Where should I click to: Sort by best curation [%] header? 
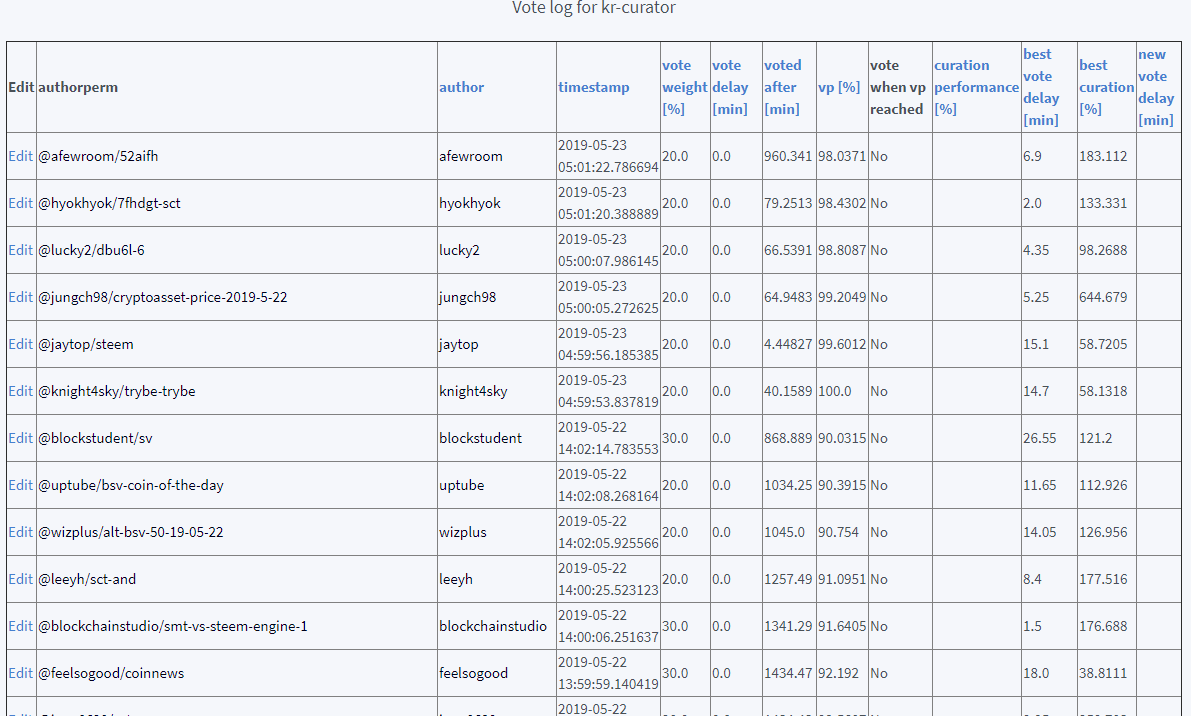click(x=1106, y=87)
